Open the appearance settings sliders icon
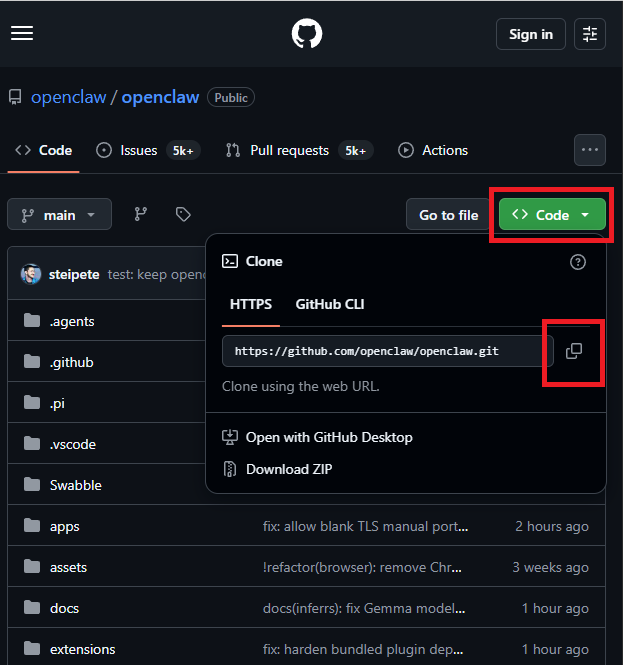Viewport: 623px width, 665px height. pos(589,34)
